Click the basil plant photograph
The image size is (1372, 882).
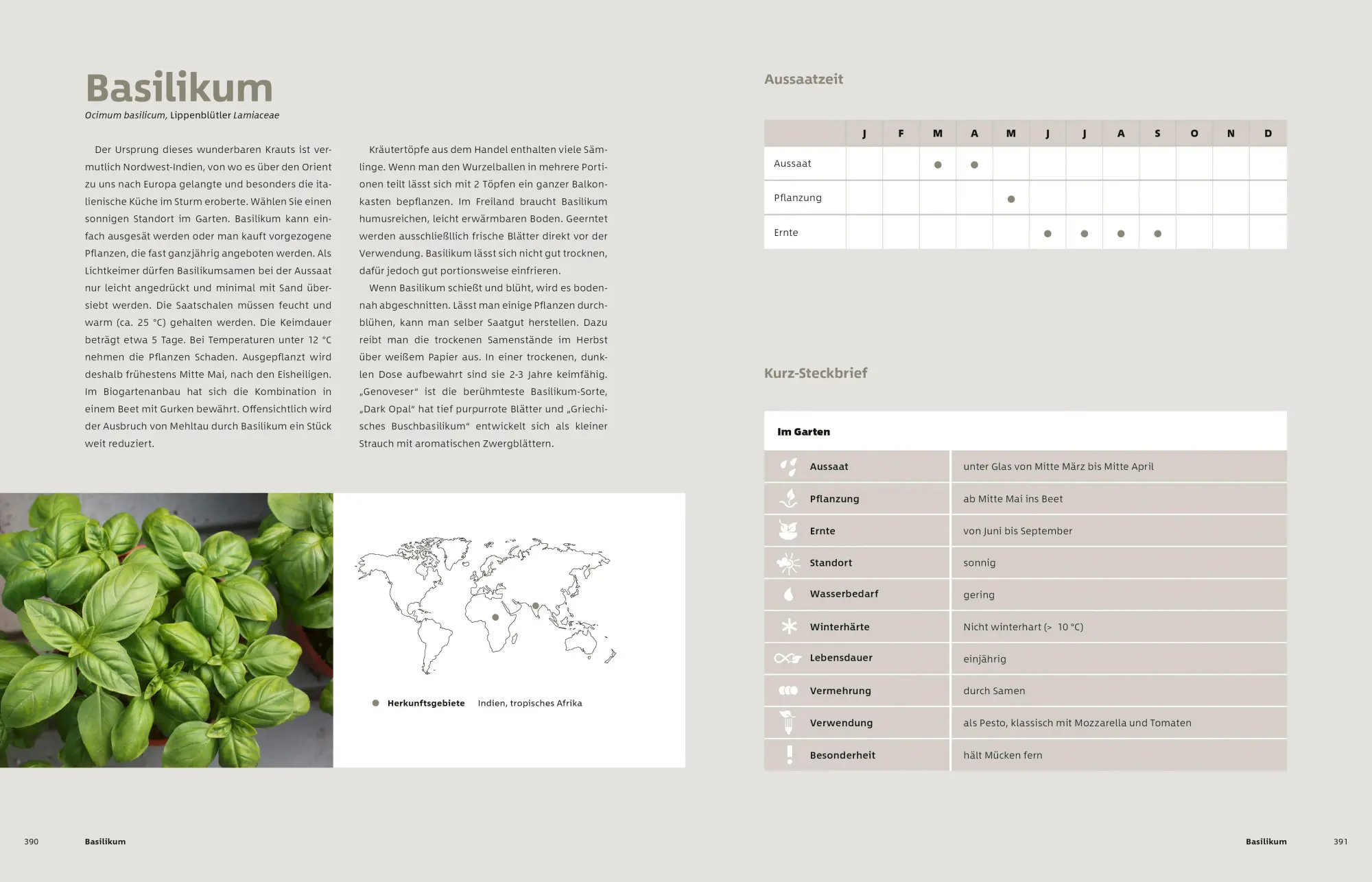pos(166,630)
